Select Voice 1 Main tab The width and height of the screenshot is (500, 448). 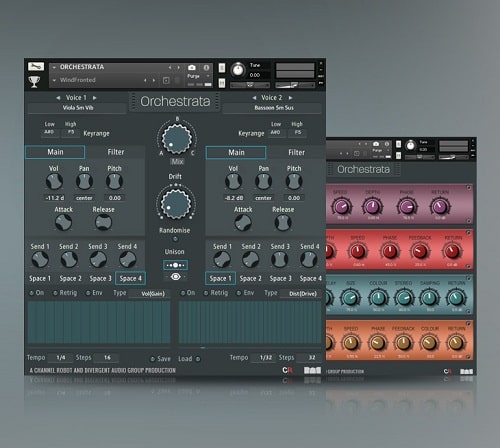(55, 152)
